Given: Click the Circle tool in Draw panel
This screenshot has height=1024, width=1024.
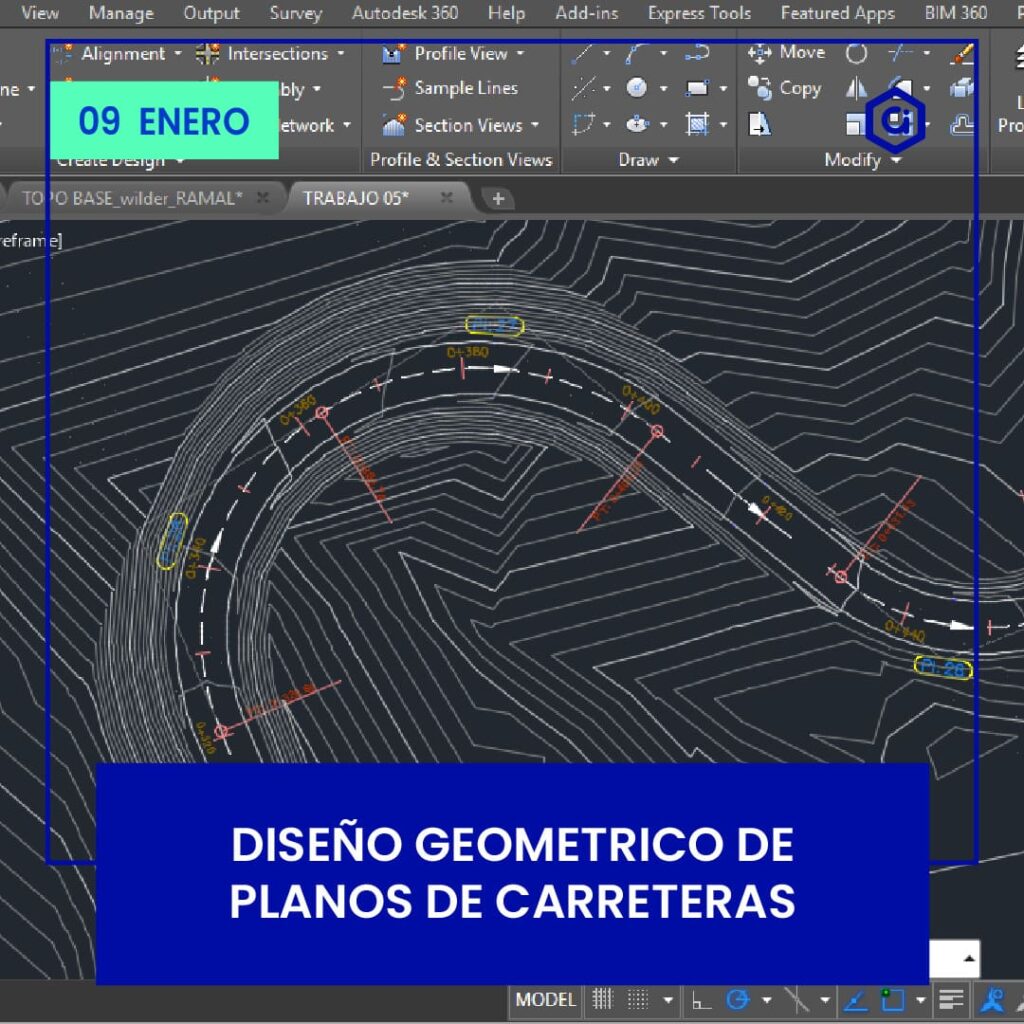Looking at the screenshot, I should (637, 89).
